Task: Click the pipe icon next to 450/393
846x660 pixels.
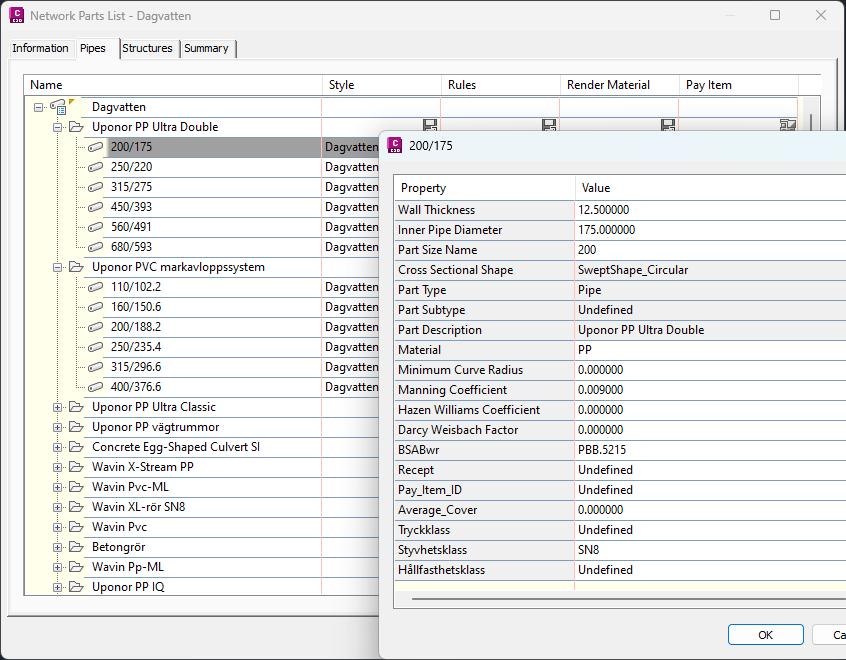Action: coord(95,207)
